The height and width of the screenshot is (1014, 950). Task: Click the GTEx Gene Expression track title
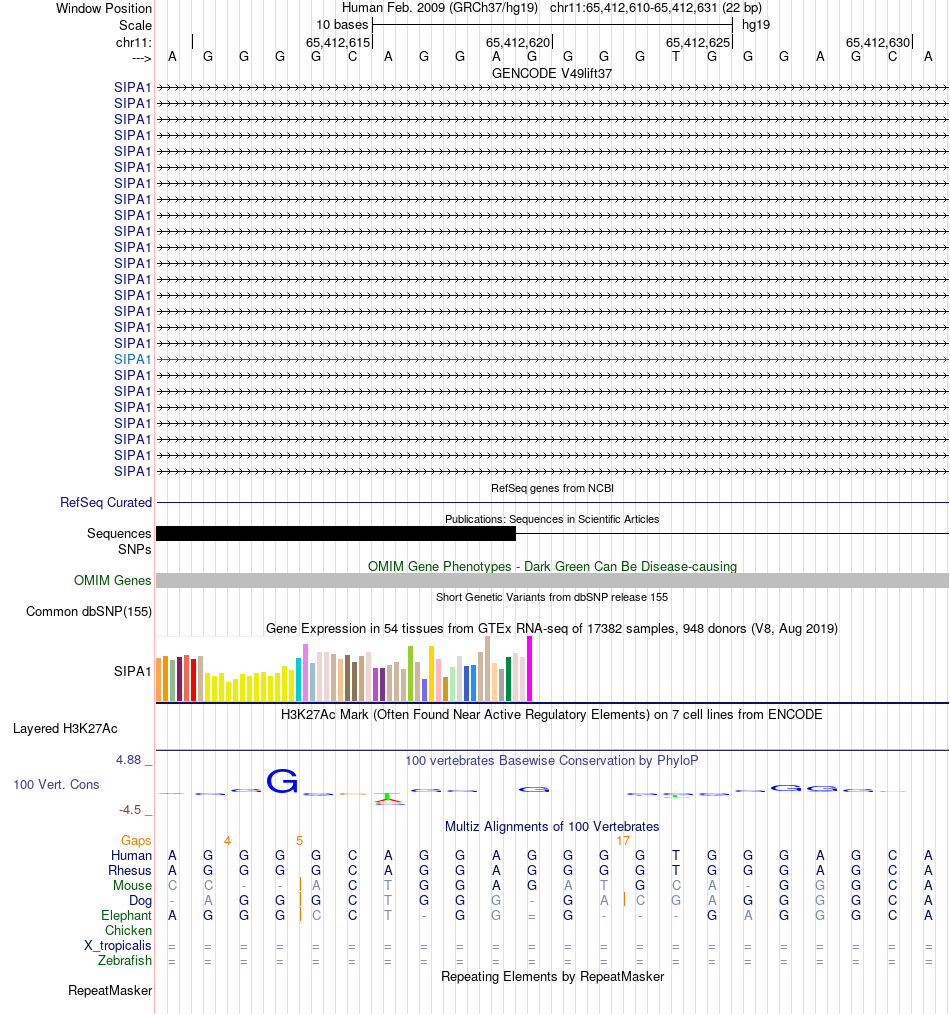click(552, 629)
